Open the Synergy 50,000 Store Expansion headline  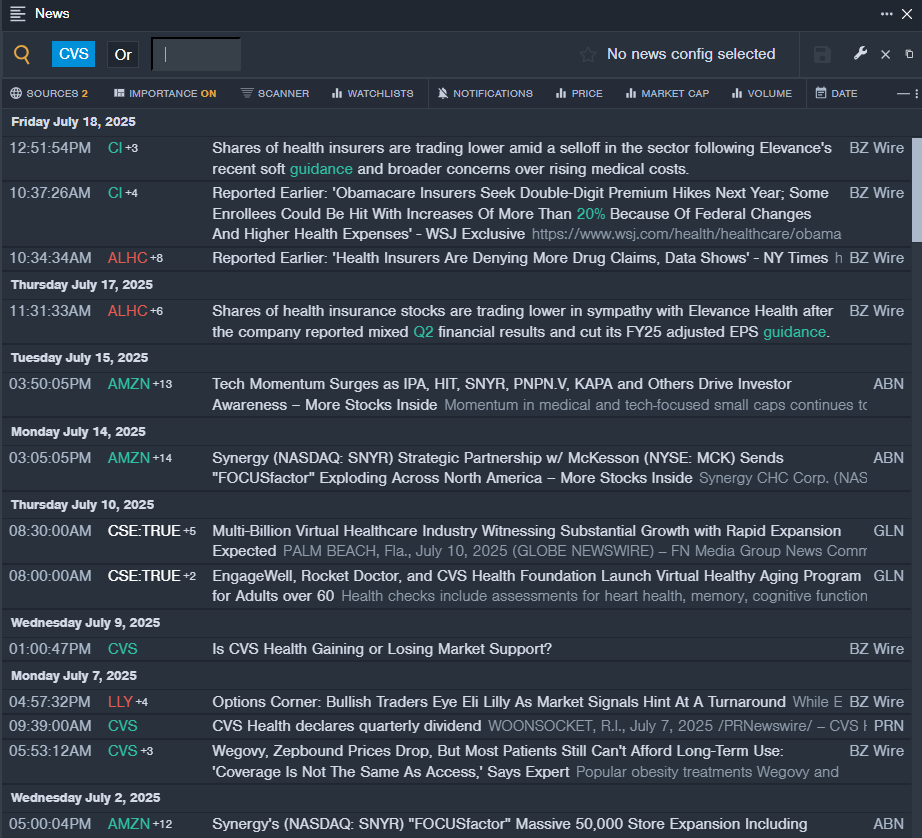point(509,824)
